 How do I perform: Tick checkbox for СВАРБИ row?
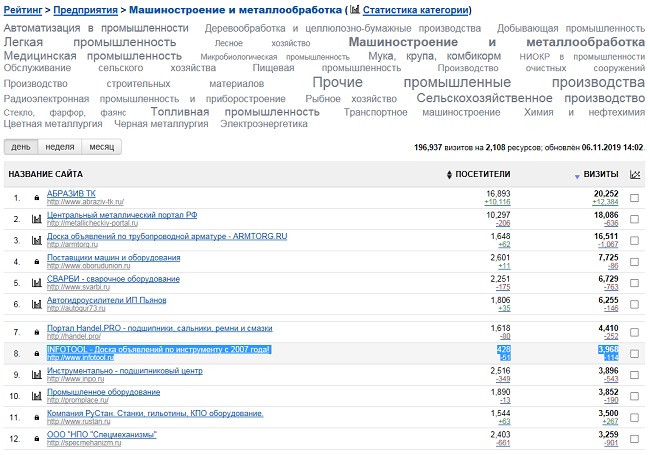[634, 283]
